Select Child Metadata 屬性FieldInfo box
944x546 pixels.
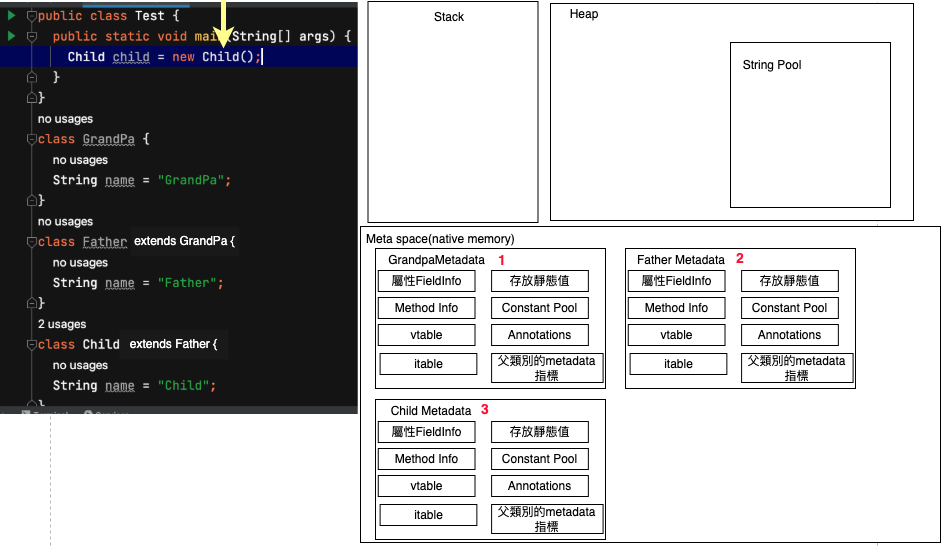(x=426, y=432)
